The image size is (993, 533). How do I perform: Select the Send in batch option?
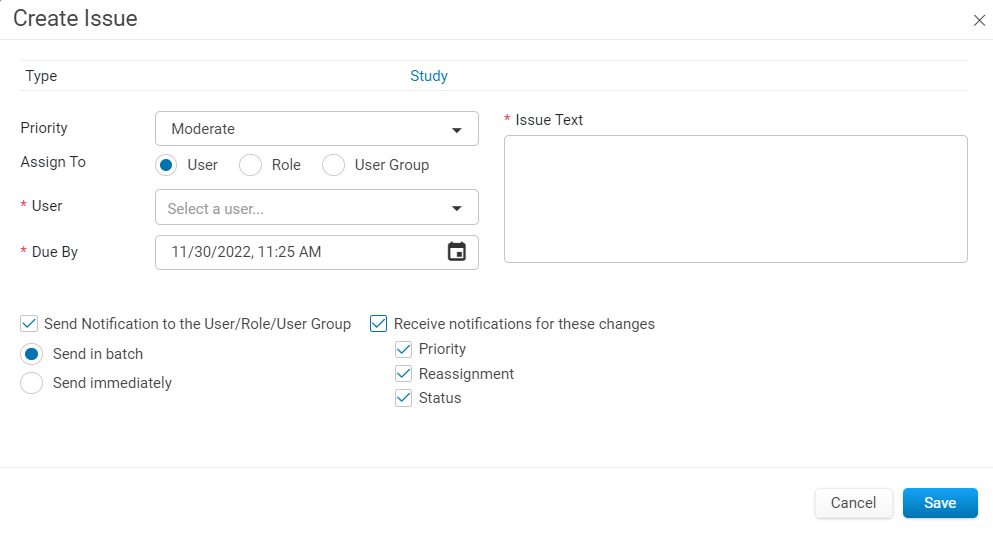(x=32, y=354)
